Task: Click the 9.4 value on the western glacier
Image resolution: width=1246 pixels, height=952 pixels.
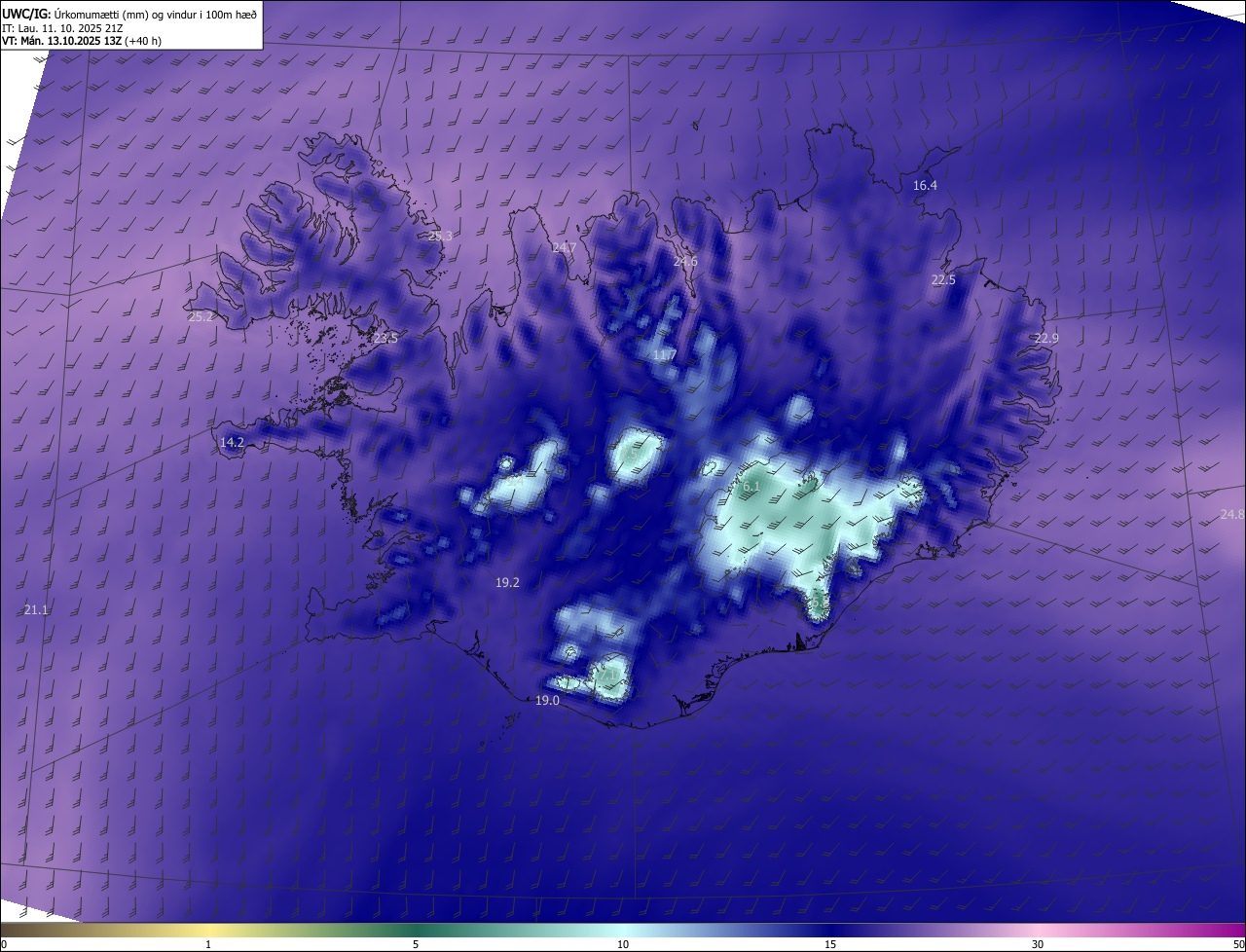Action: [x=514, y=479]
